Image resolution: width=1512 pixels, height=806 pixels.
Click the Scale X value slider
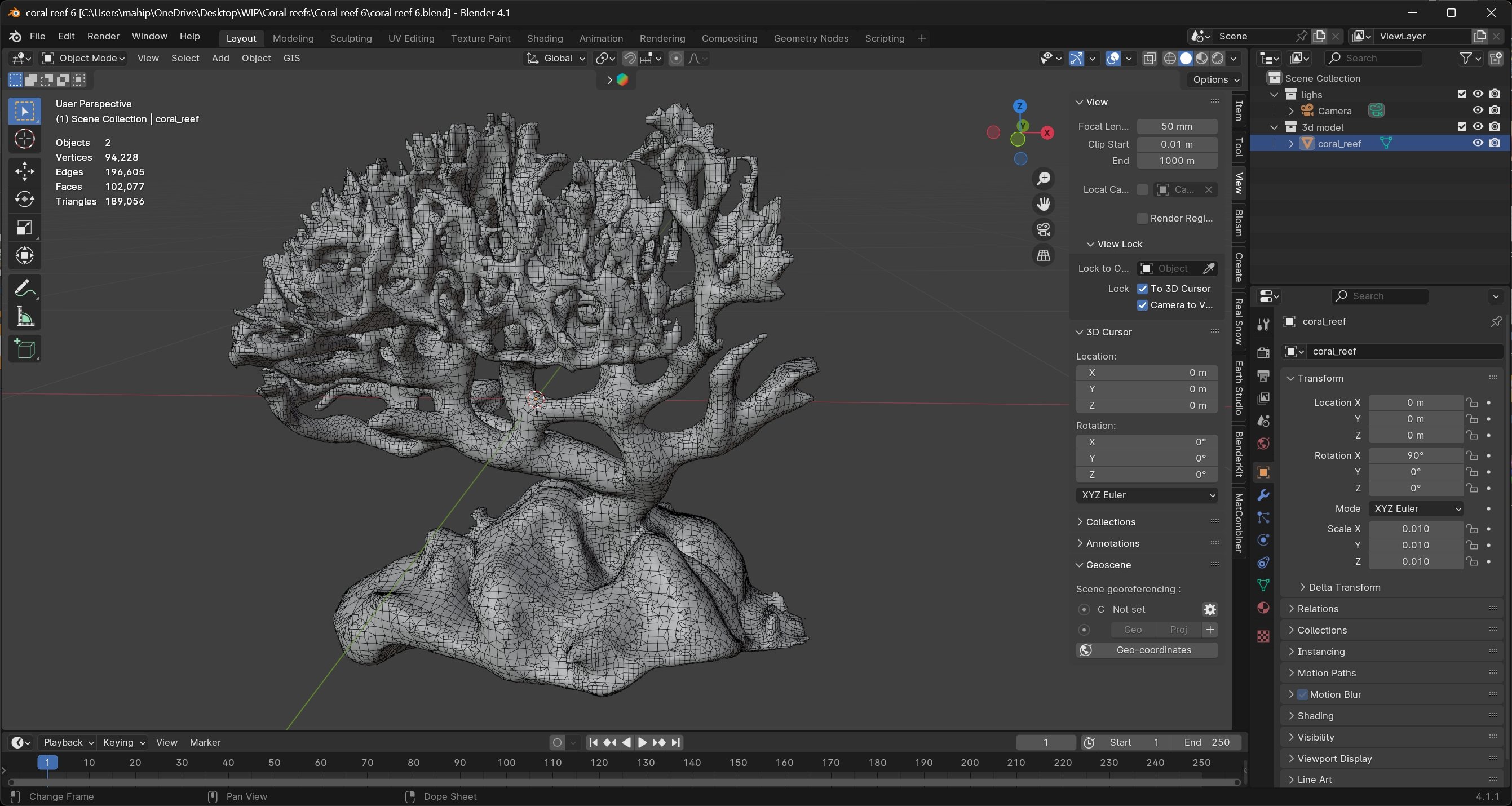[x=1416, y=529]
